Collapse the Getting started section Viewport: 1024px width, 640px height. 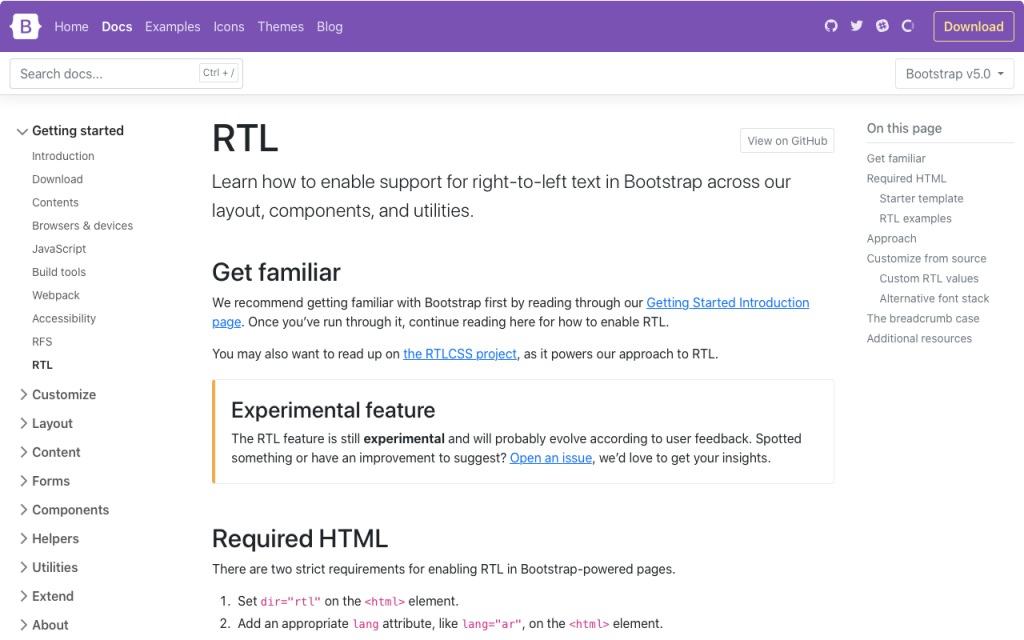pos(68,131)
